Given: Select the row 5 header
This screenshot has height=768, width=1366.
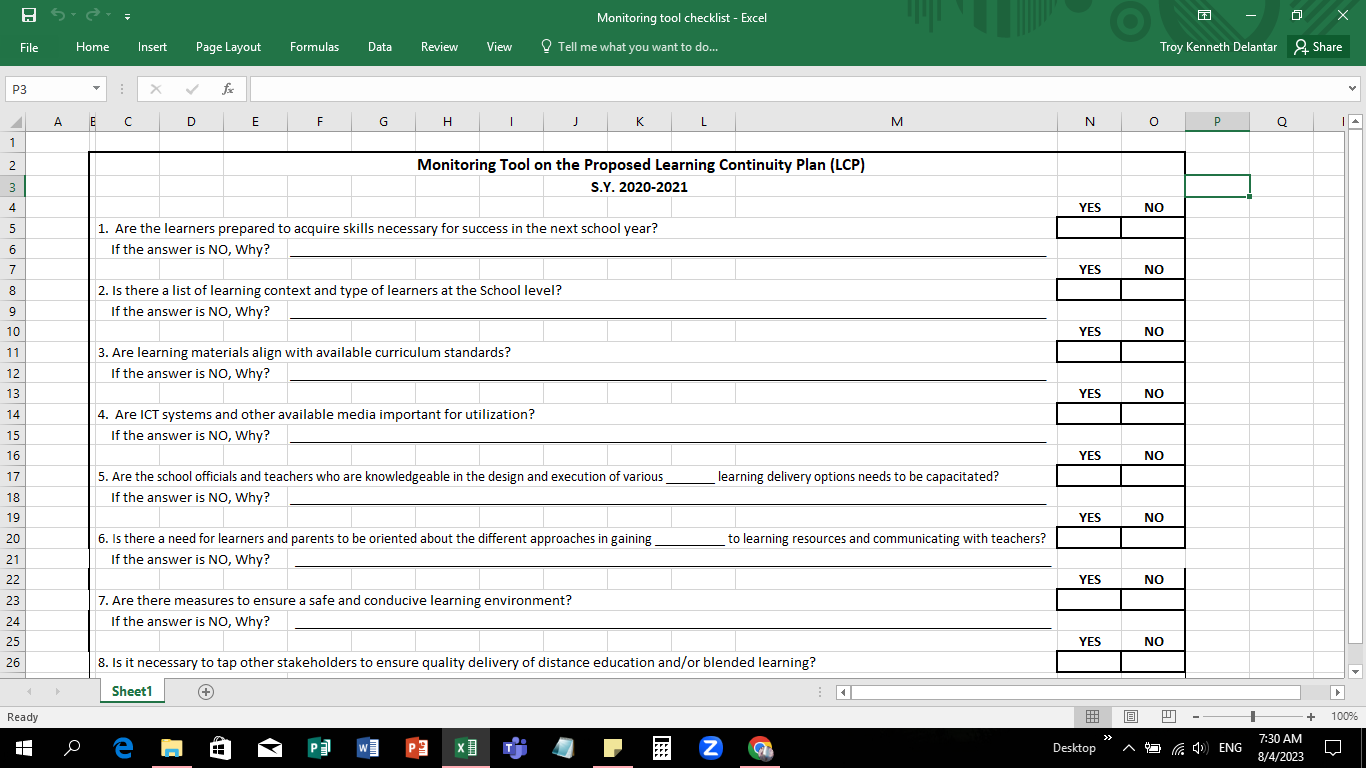Looking at the screenshot, I should (x=12, y=228).
